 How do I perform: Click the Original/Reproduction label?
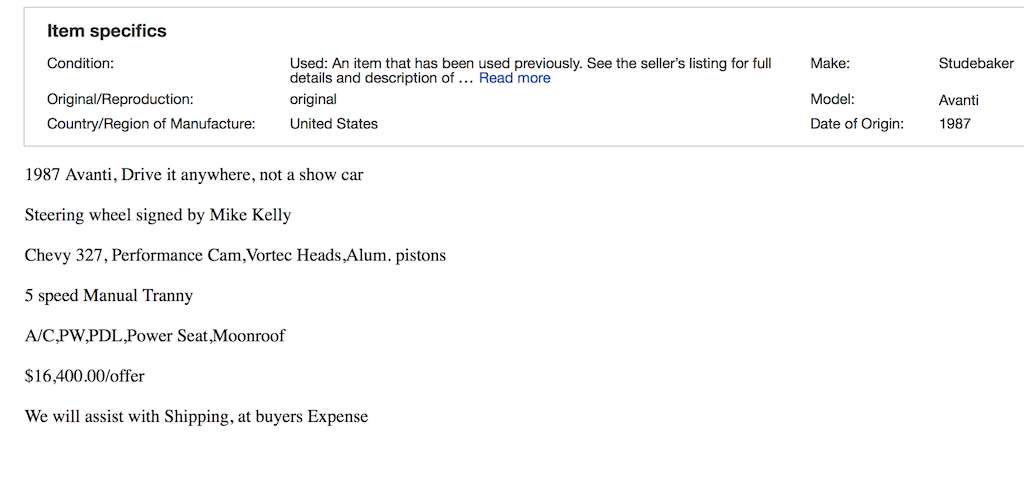120,100
